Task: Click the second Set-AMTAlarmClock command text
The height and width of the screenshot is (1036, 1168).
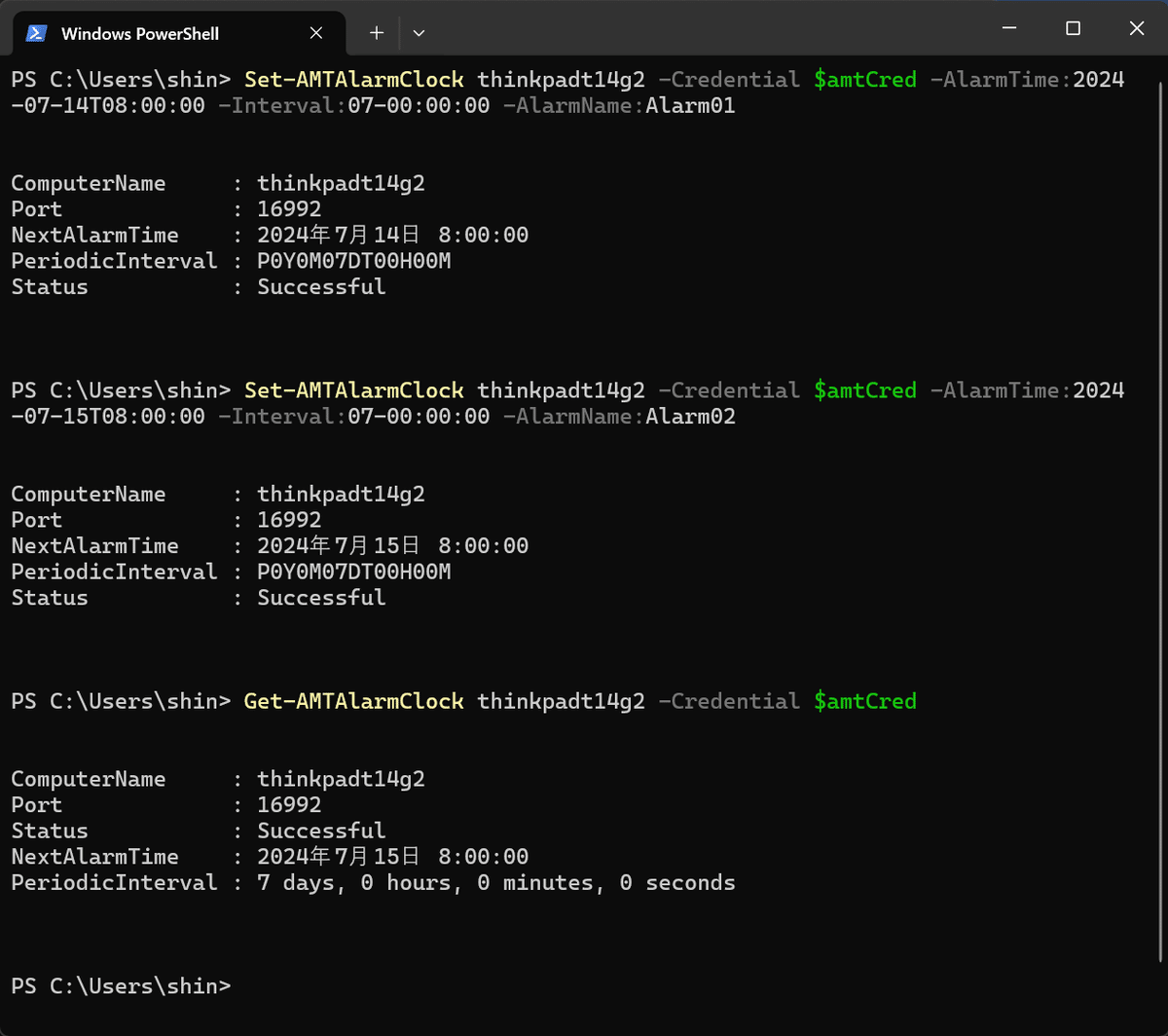Action: (353, 390)
